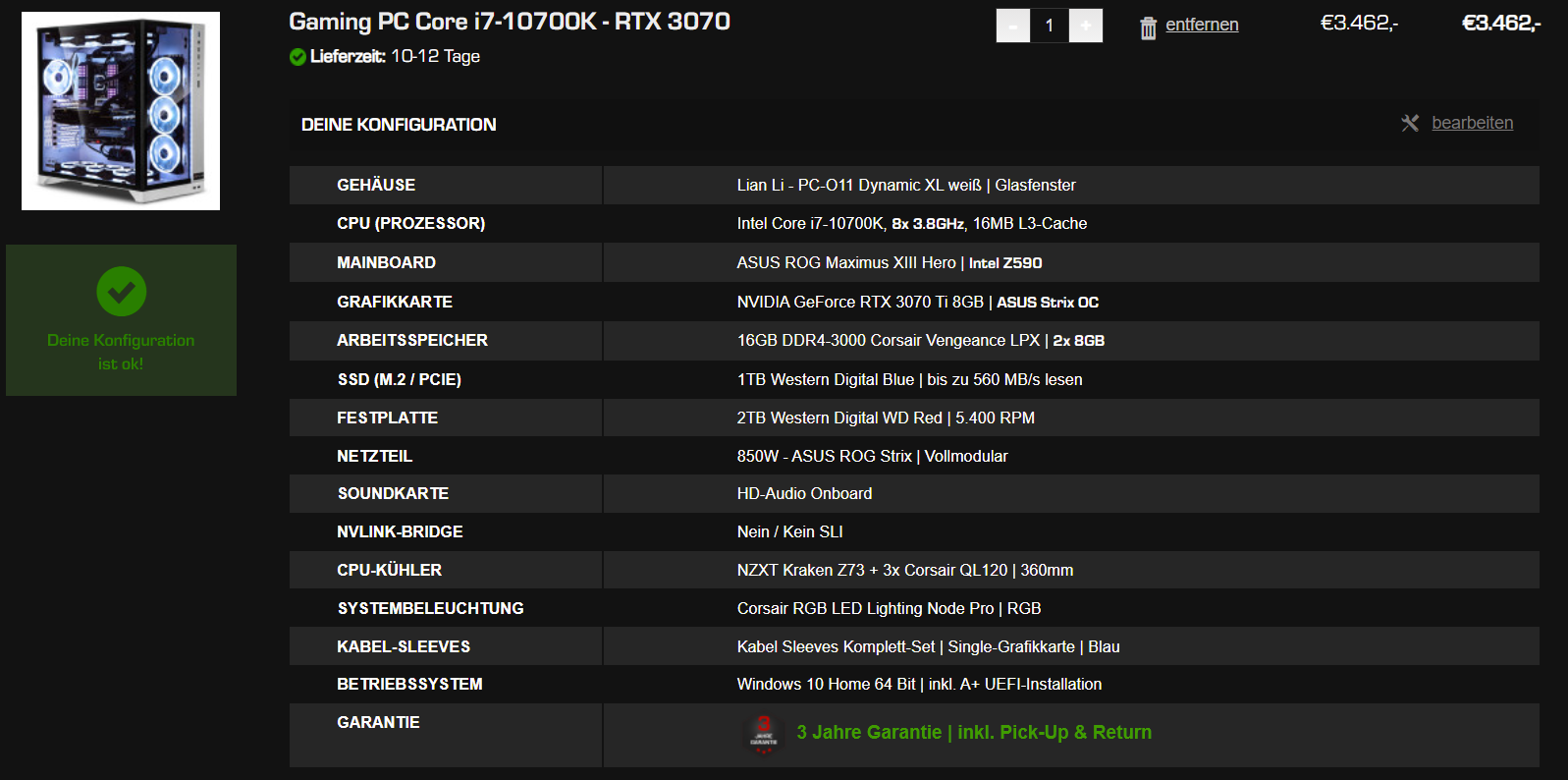The height and width of the screenshot is (780, 1568).
Task: Select the NETZTEIL row label
Action: (374, 456)
